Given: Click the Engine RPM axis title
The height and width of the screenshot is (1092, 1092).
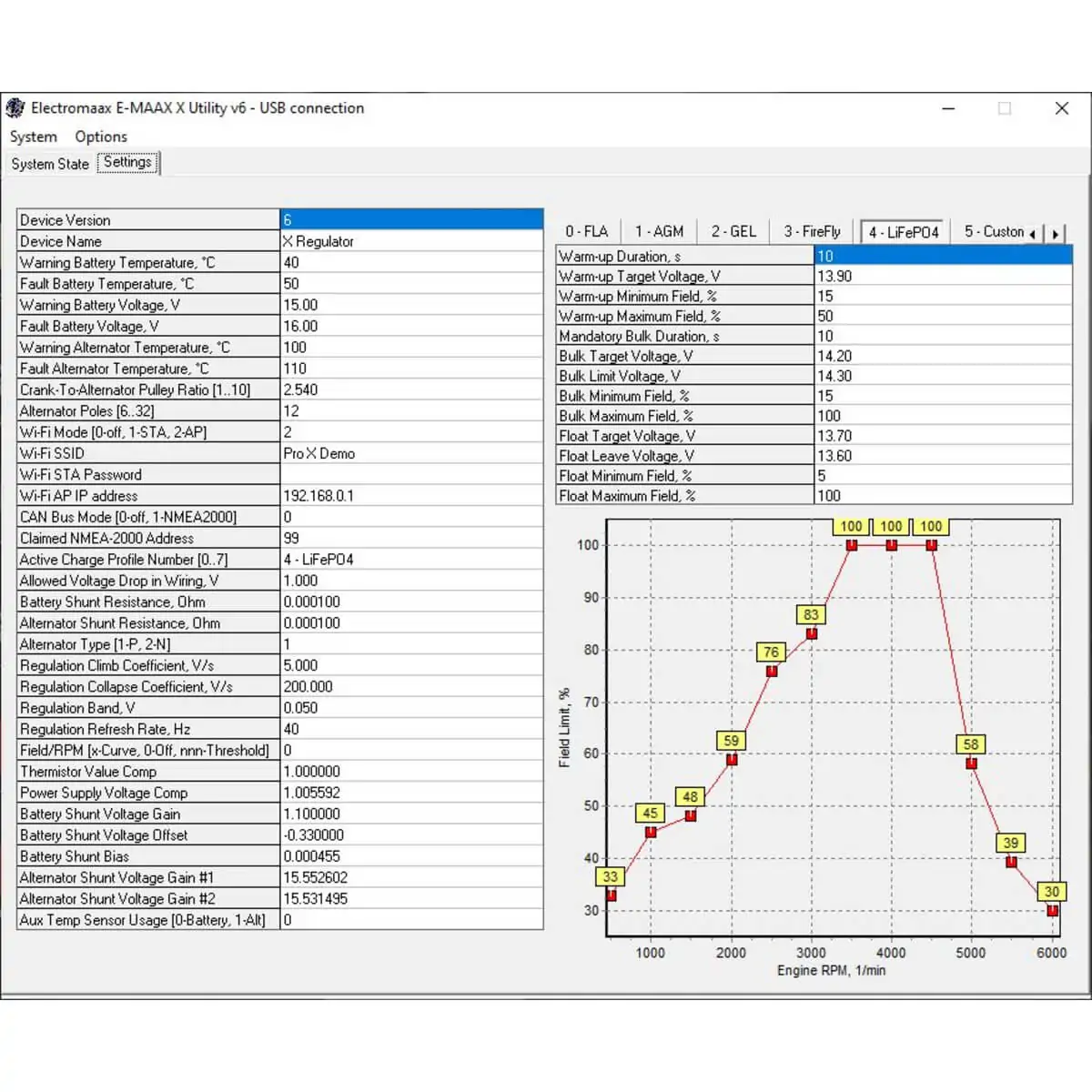Looking at the screenshot, I should [831, 971].
